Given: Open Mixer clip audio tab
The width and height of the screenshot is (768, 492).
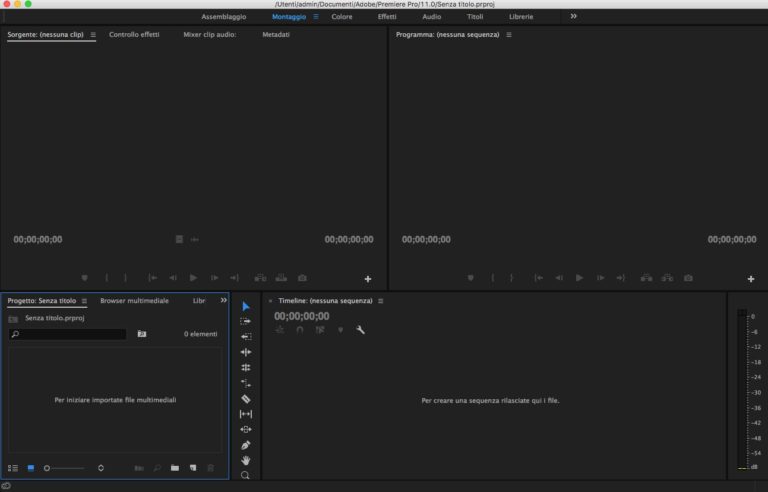Looking at the screenshot, I should click(x=210, y=34).
